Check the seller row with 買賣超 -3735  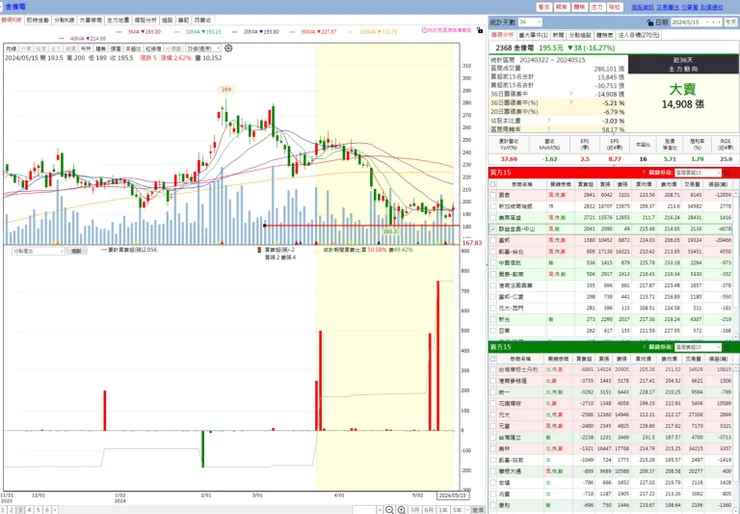pyautogui.click(x=493, y=380)
